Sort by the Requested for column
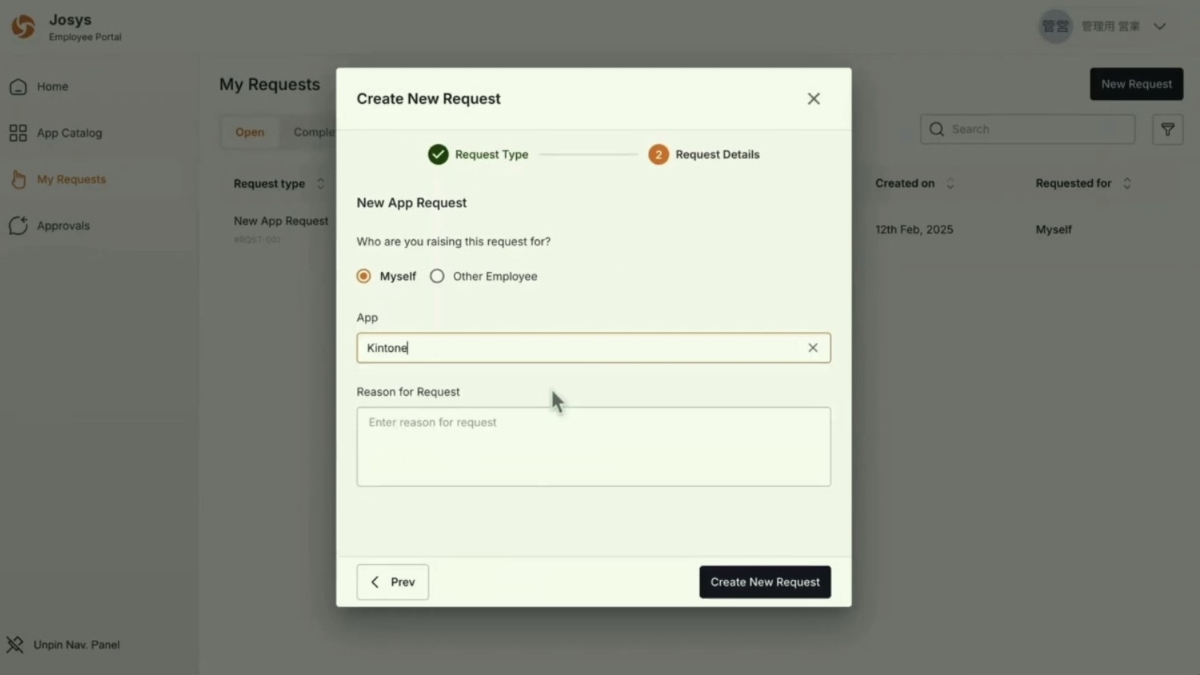Screen dimensions: 1200x675 point(1127,184)
